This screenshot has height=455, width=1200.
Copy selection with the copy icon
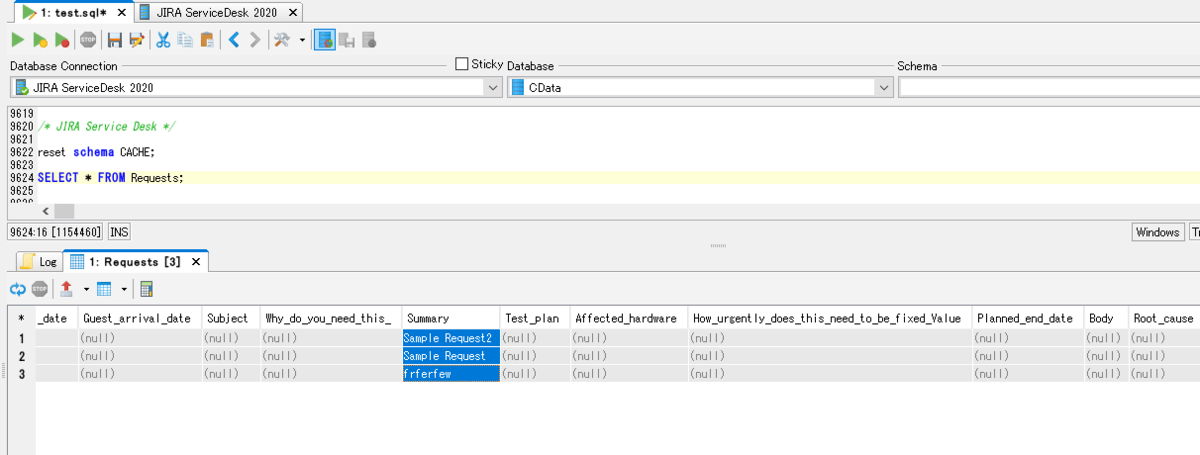185,40
